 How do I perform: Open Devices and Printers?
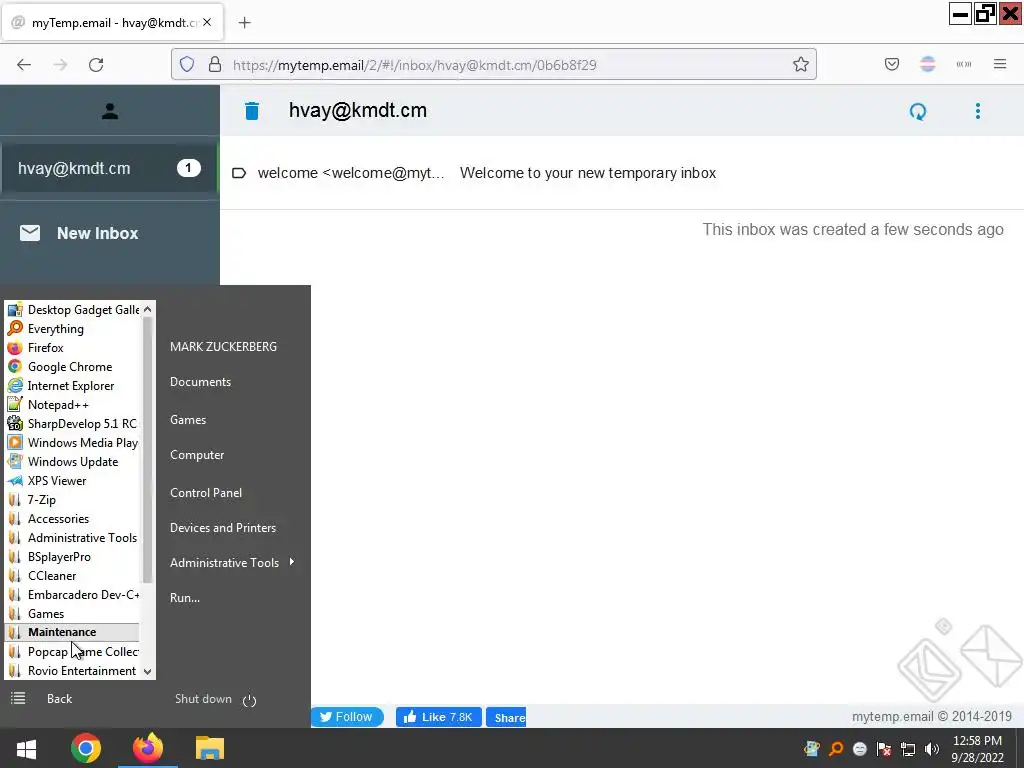click(223, 527)
